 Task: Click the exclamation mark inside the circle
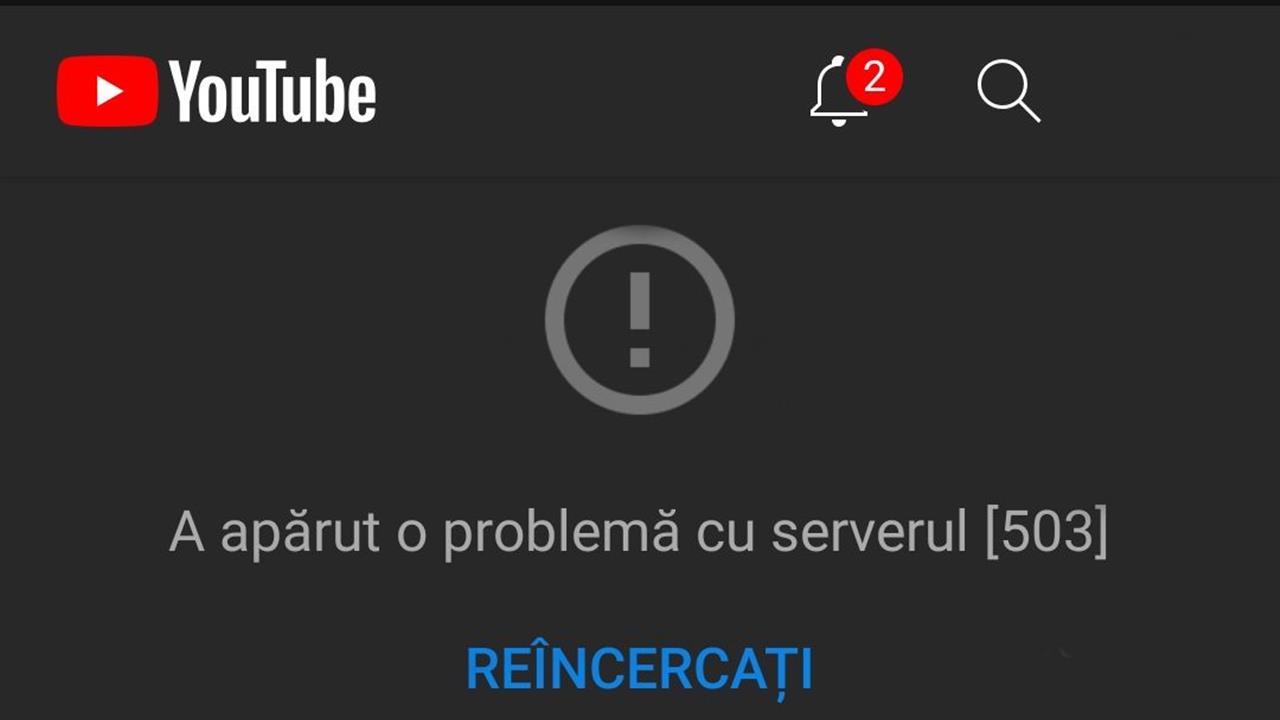click(x=640, y=319)
